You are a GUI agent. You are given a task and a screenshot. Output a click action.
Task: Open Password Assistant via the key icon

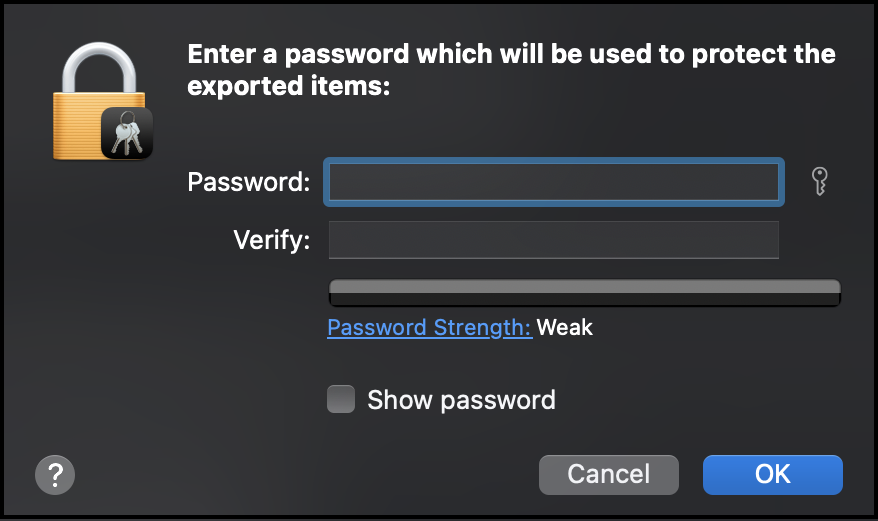[820, 182]
